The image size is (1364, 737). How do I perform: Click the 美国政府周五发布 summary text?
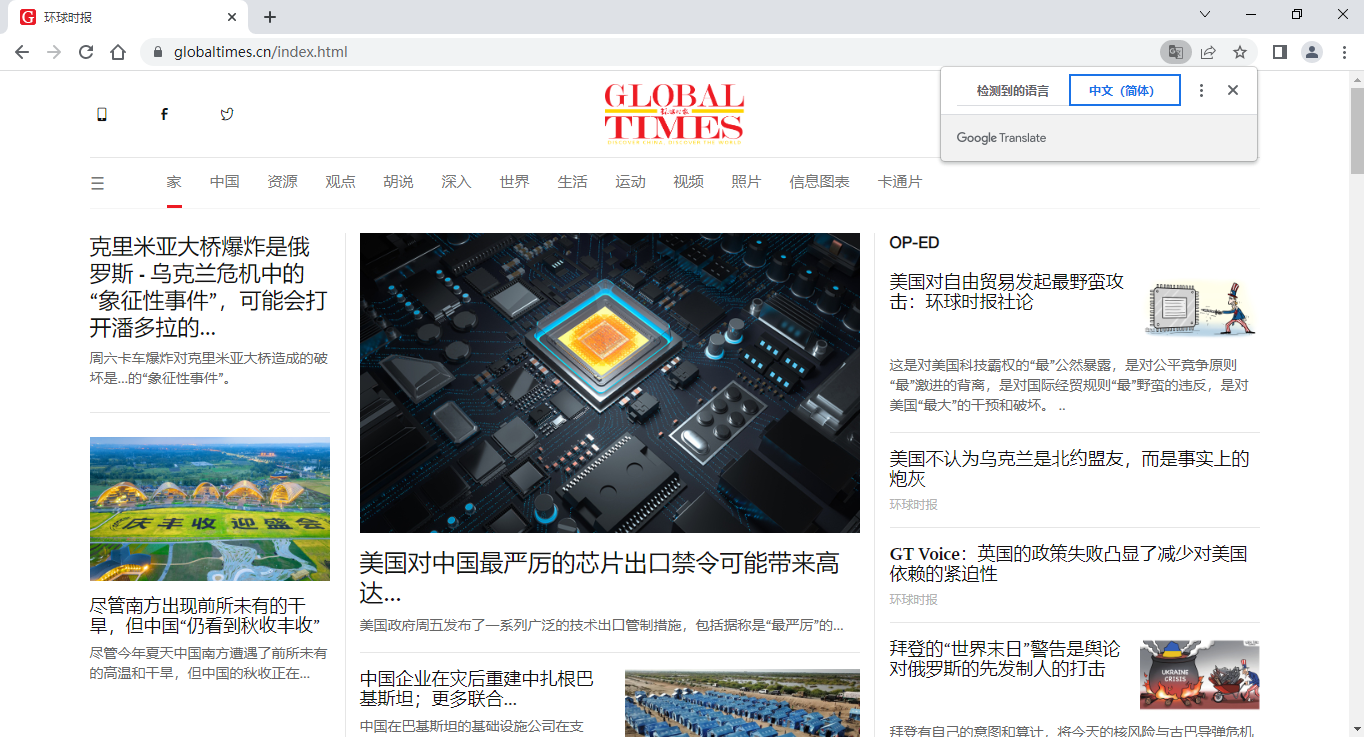click(x=602, y=626)
